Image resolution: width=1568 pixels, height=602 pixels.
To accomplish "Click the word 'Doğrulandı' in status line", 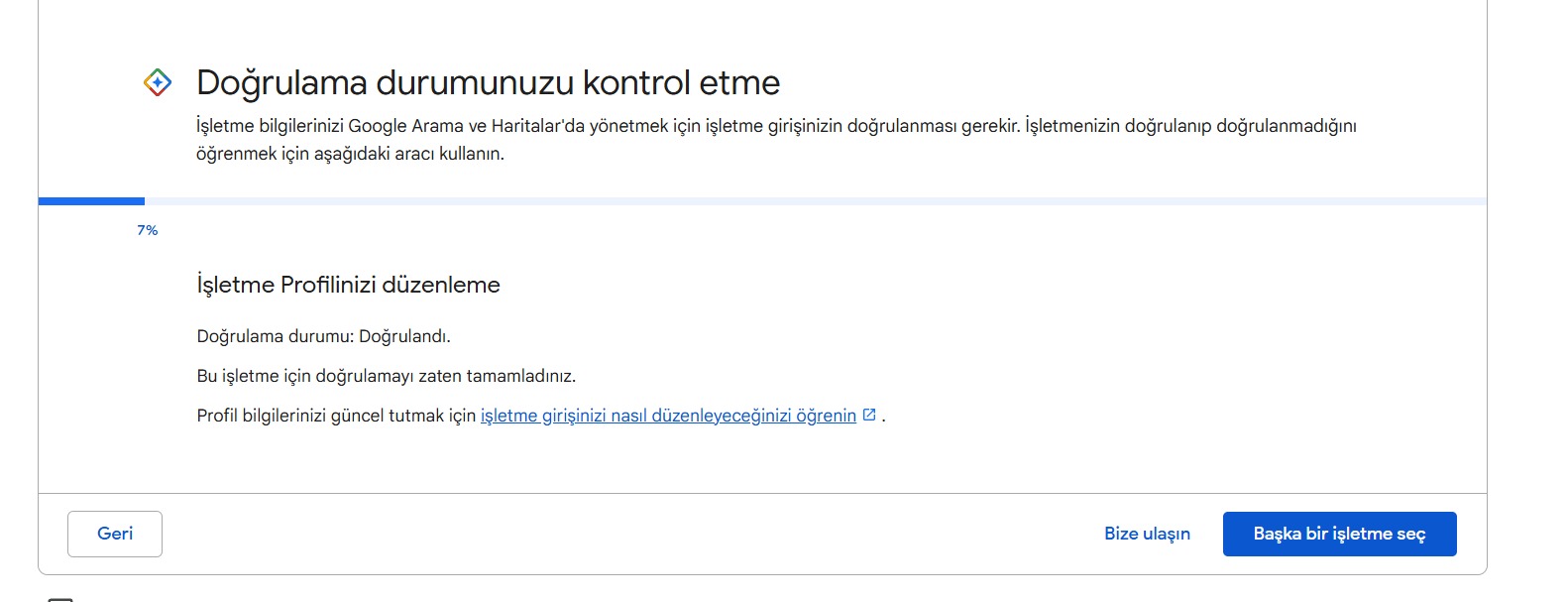I will 402,336.
